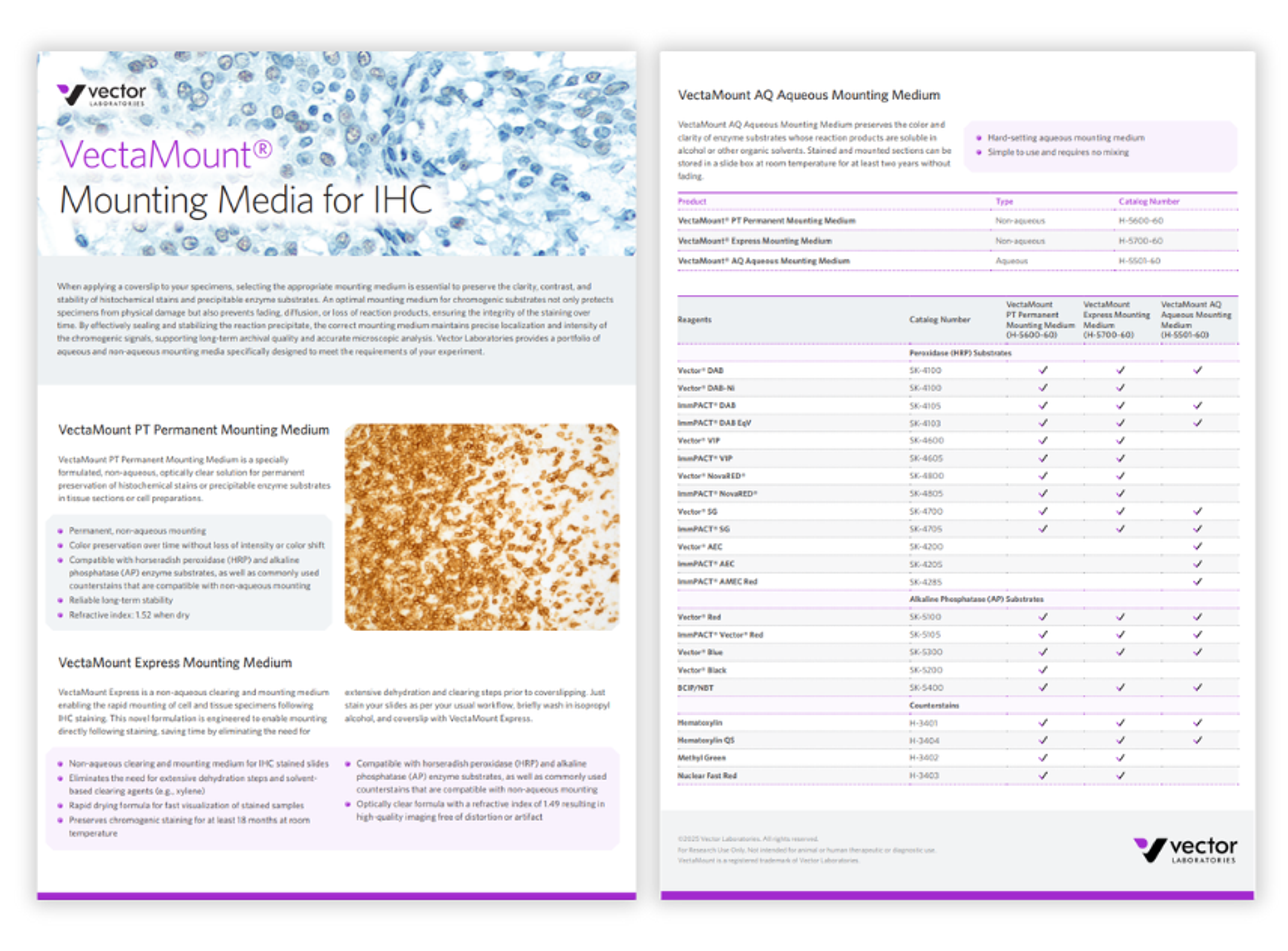Click catalog number H-5700-60 in the product table
The height and width of the screenshot is (951, 1288).
tap(1141, 241)
